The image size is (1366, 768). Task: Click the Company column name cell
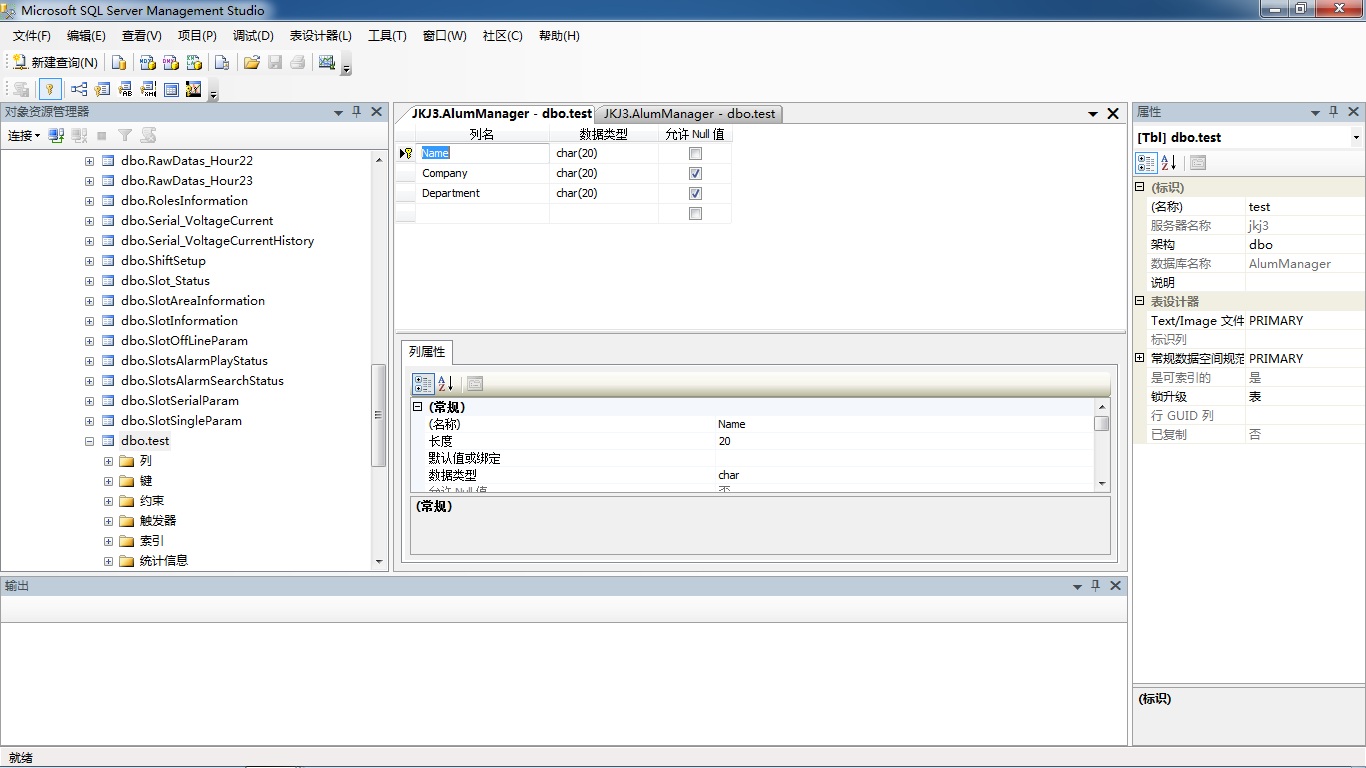tap(482, 173)
